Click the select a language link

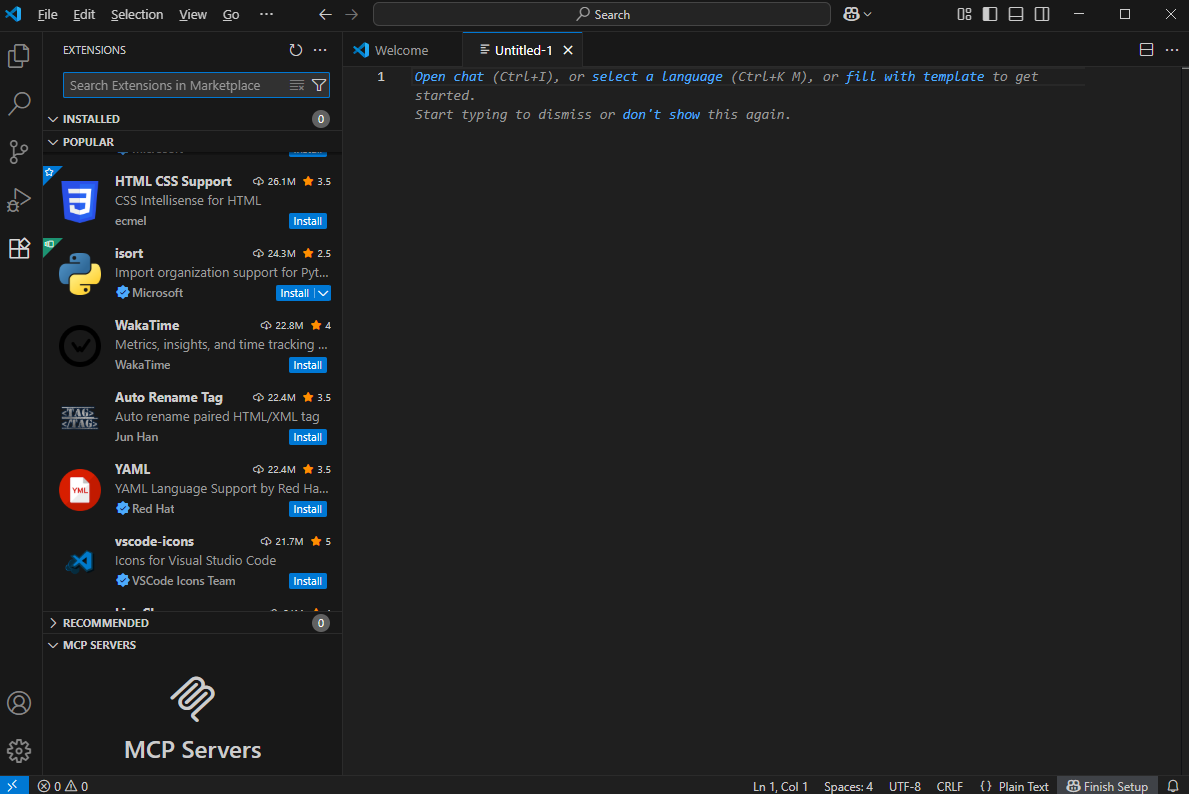click(657, 77)
